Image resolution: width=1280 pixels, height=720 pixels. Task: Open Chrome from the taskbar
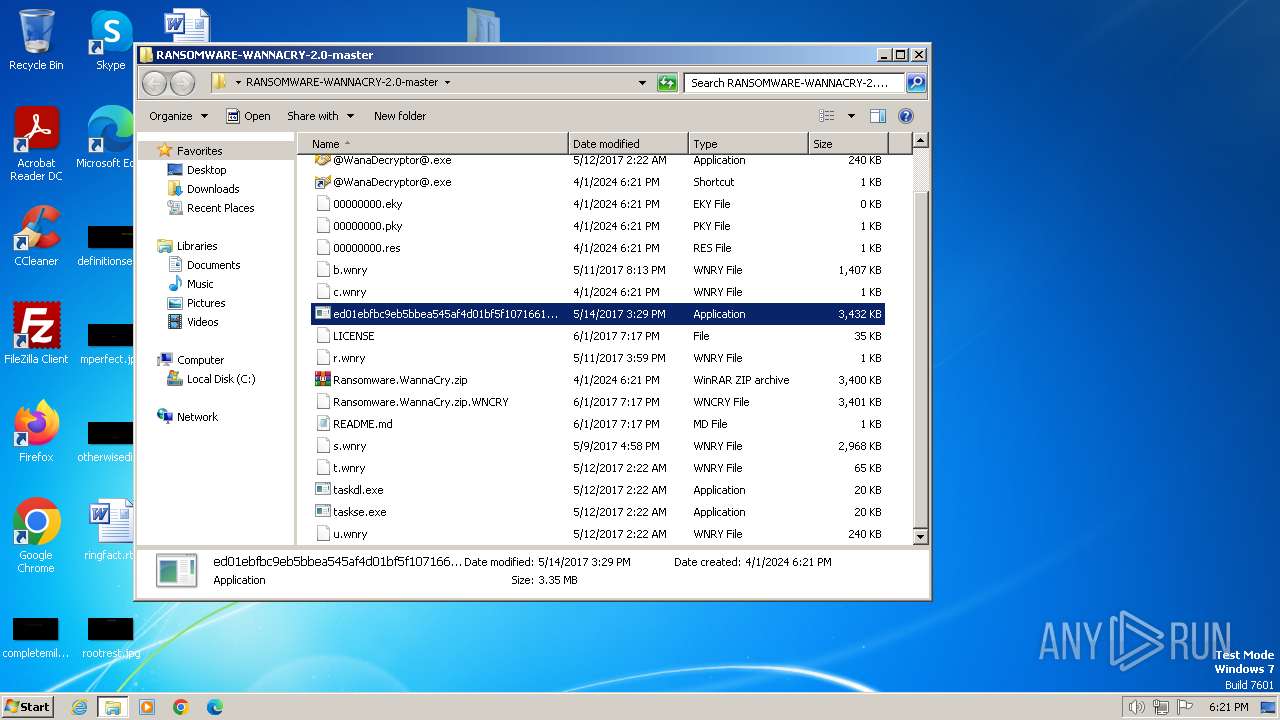pos(181,707)
